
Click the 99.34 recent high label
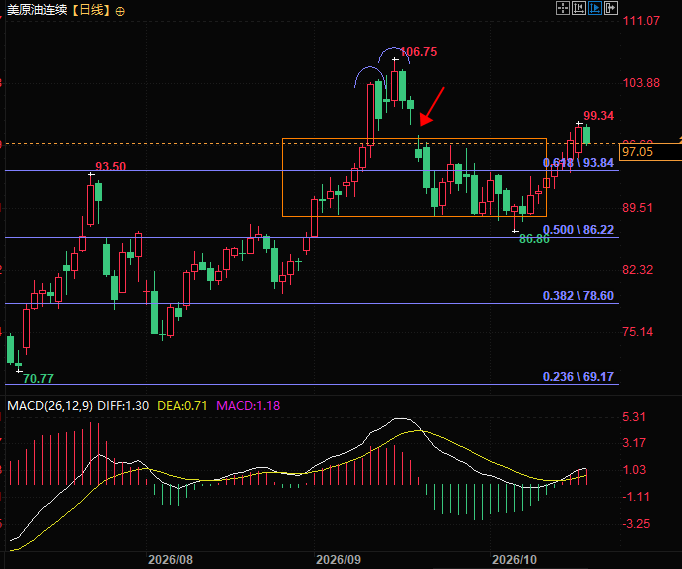(598, 116)
